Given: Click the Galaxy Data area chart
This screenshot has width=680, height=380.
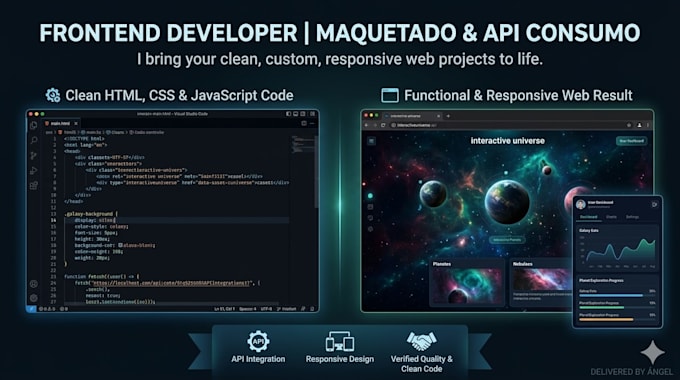Looking at the screenshot, I should click(x=618, y=252).
